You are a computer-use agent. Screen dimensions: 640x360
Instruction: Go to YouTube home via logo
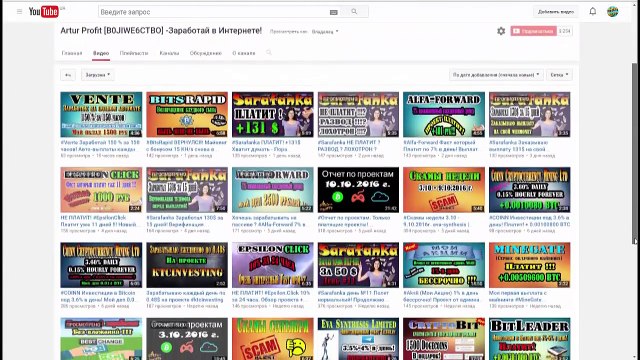click(x=44, y=11)
